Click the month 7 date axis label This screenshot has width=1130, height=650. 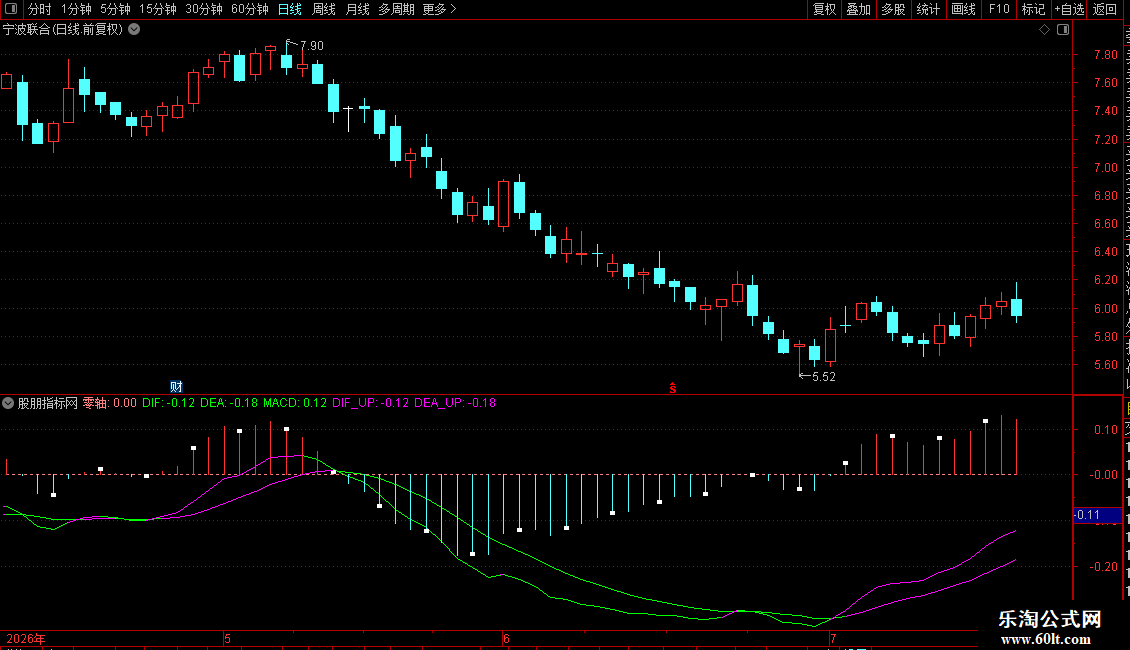(x=832, y=638)
